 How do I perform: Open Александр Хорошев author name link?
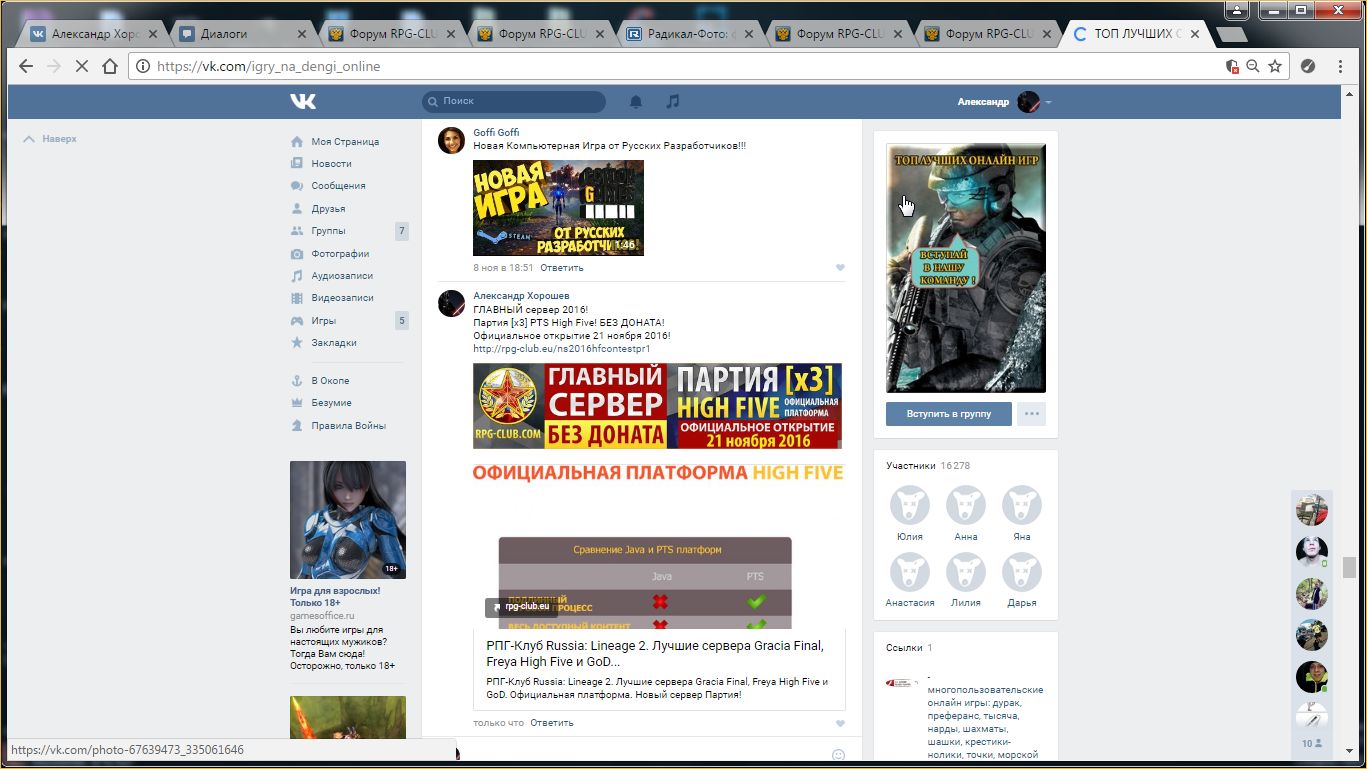point(521,296)
